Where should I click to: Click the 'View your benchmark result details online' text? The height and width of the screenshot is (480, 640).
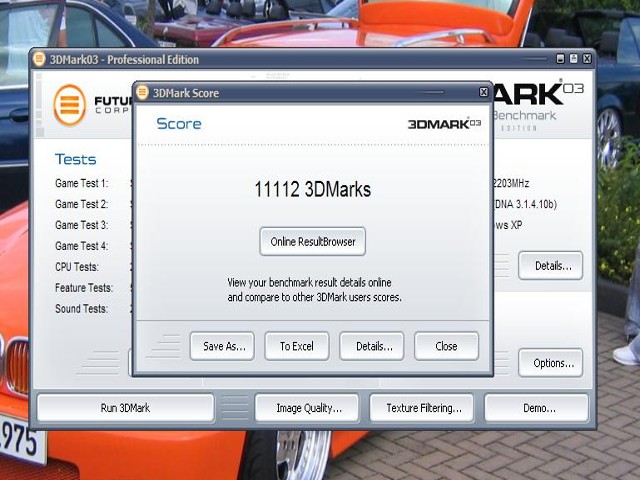(309, 282)
